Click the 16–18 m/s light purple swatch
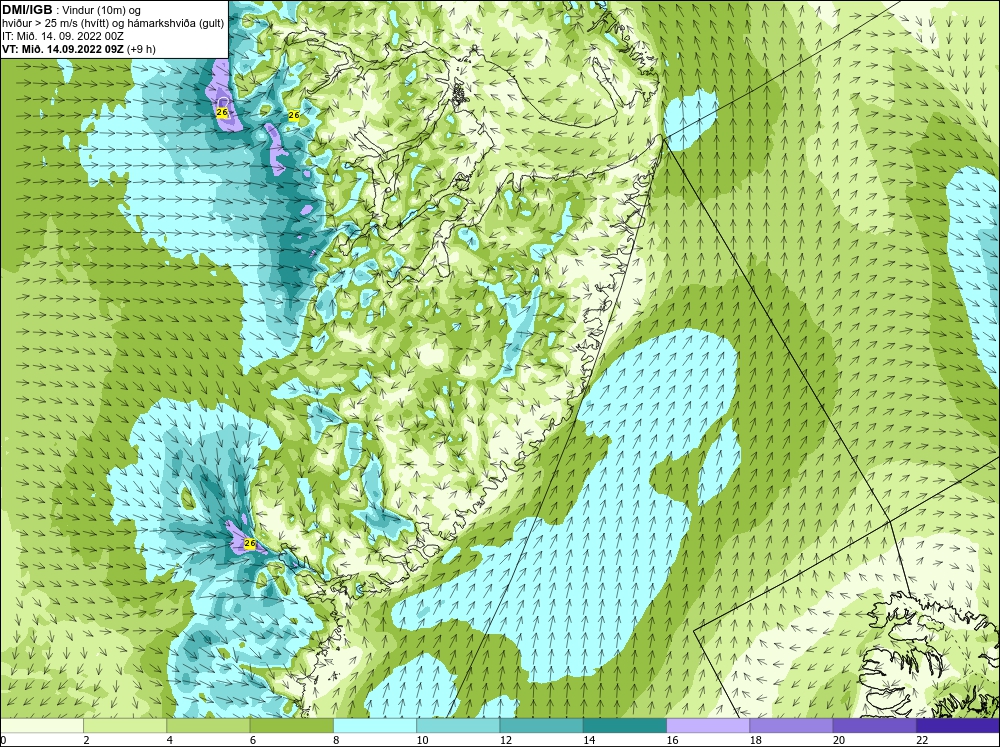The image size is (1000, 747). (708, 726)
